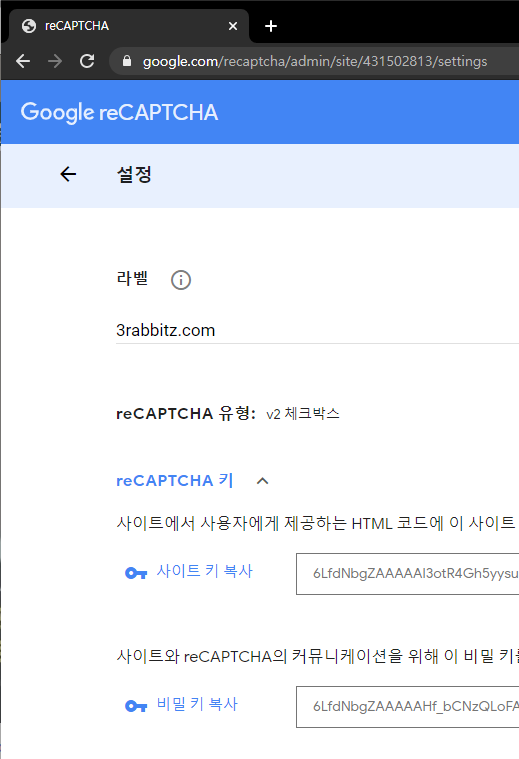
Task: Click the padlock icon in address bar
Action: click(x=127, y=61)
